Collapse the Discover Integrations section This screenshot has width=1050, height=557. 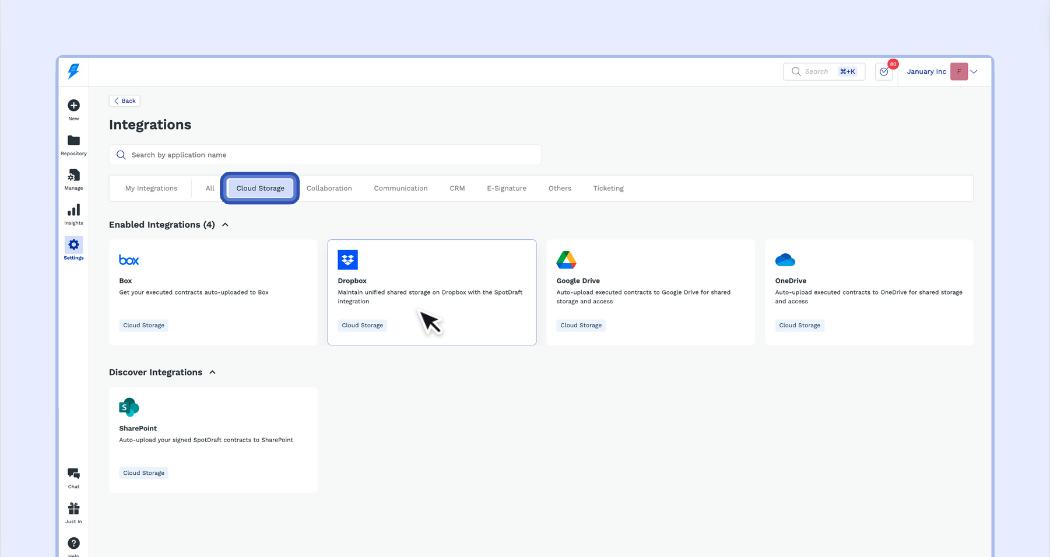coord(212,372)
